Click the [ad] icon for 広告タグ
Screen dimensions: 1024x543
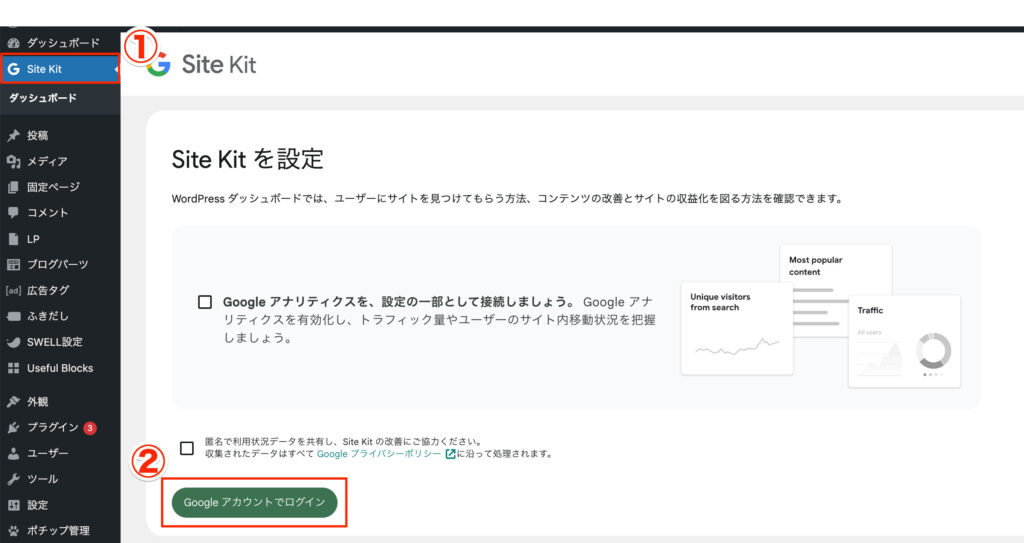(x=13, y=291)
